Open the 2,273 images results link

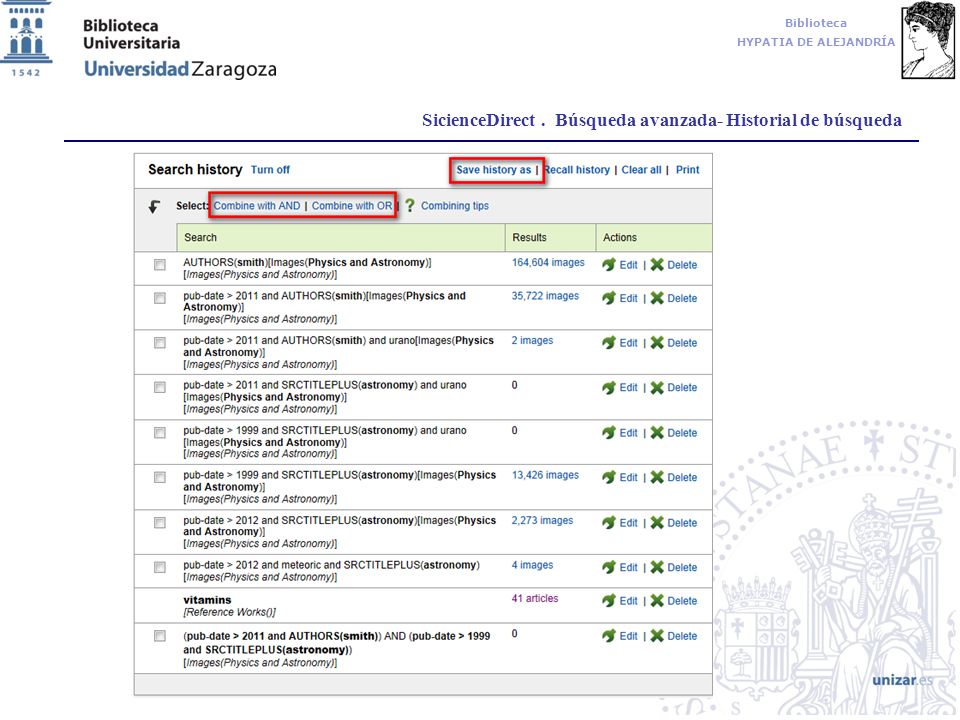[542, 520]
